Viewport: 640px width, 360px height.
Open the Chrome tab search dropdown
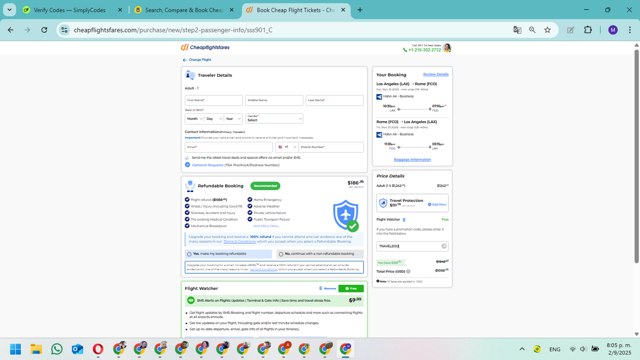click(x=9, y=10)
